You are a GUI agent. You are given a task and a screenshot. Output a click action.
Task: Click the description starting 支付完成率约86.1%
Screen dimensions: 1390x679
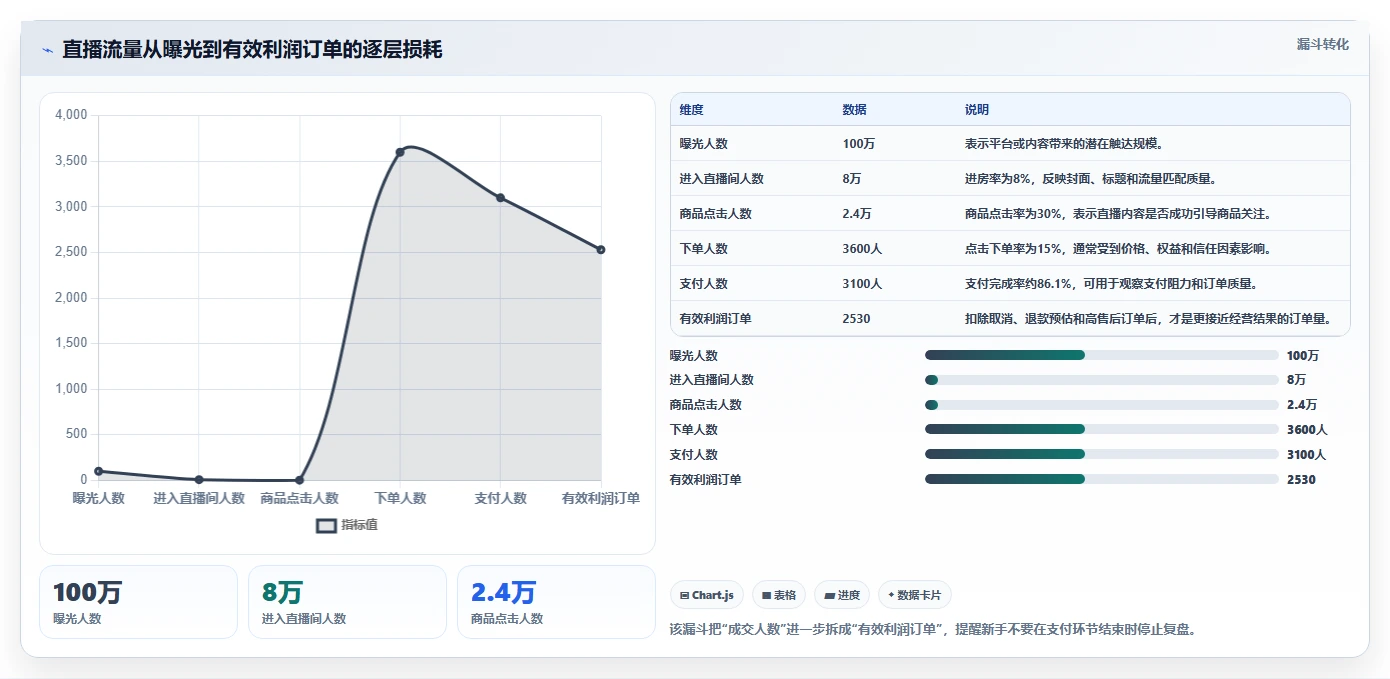[x=1111, y=284]
